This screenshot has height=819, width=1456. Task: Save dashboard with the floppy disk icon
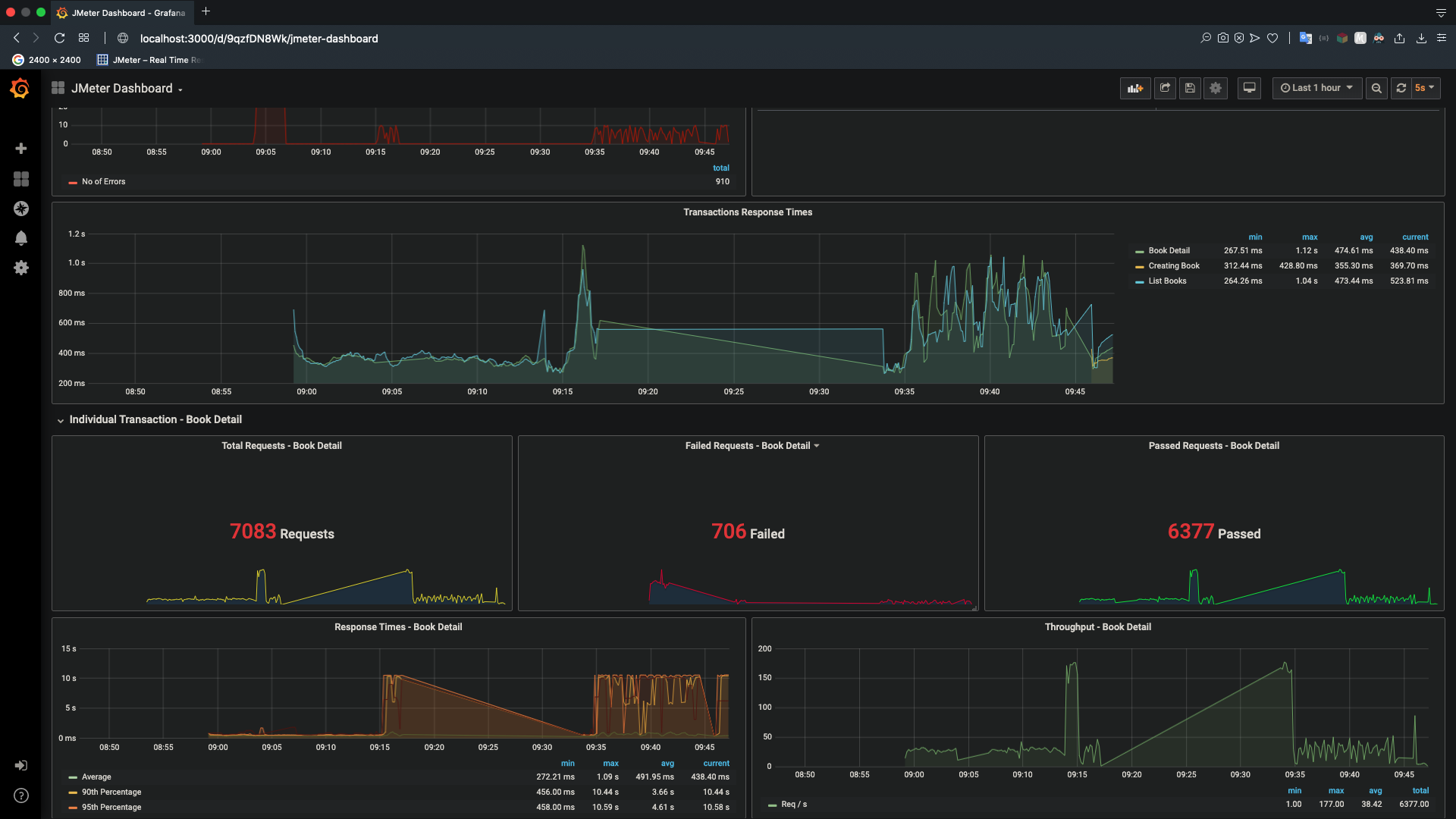coord(1190,88)
